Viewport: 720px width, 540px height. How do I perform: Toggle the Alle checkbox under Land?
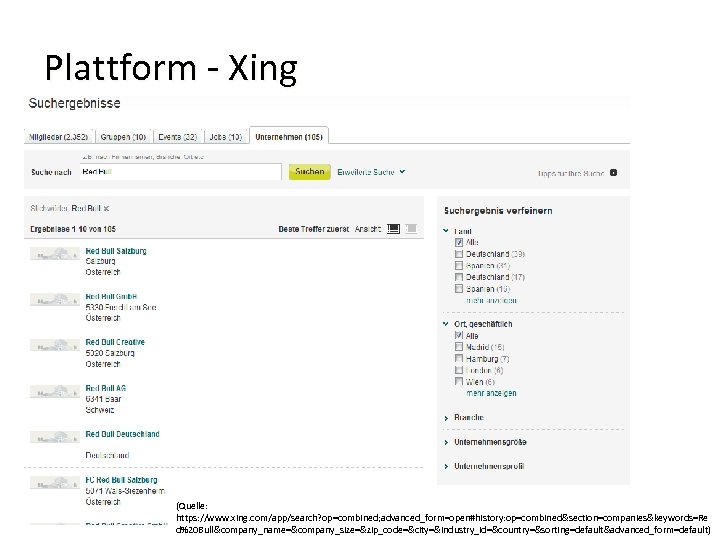(459, 242)
